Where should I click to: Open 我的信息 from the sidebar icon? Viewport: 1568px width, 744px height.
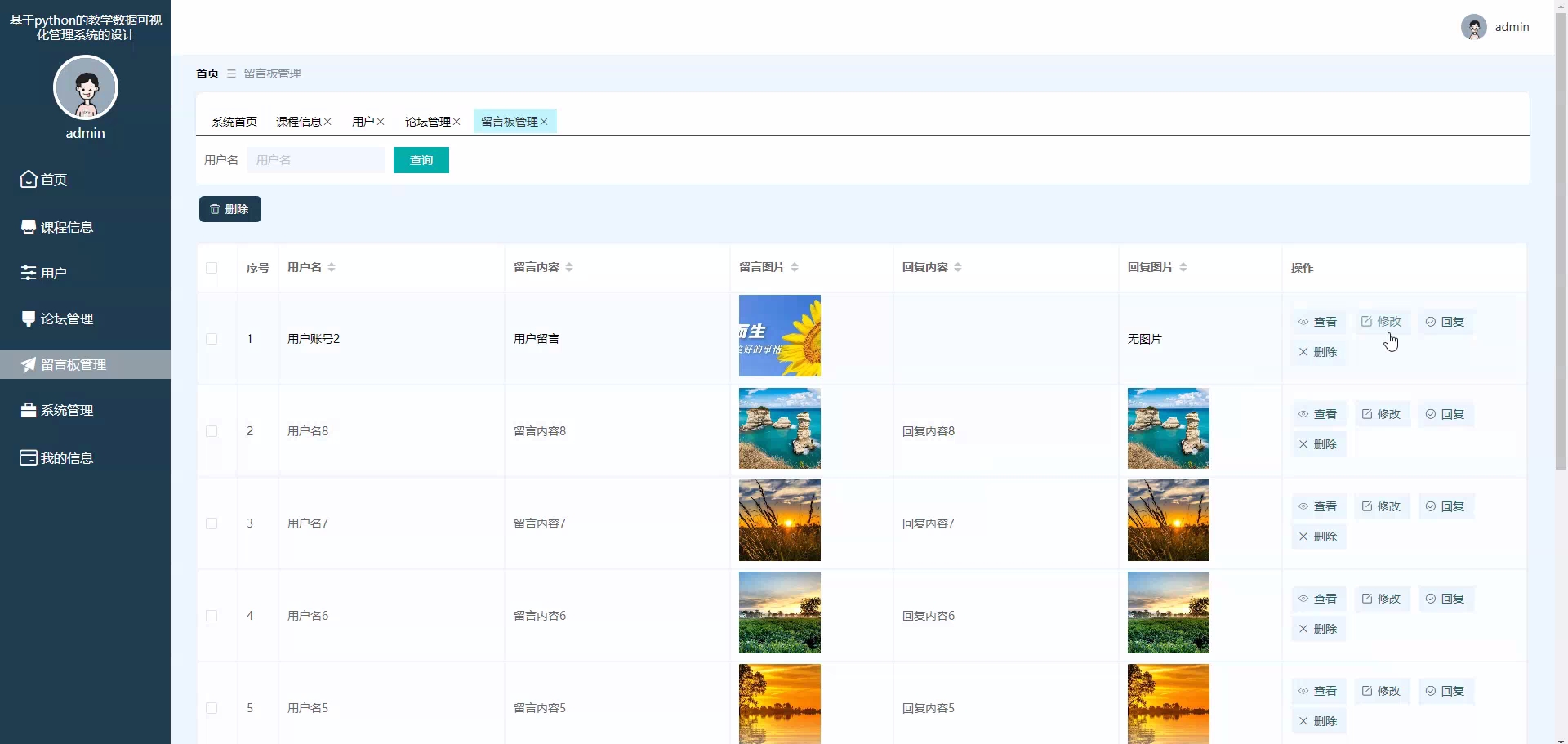(x=29, y=458)
